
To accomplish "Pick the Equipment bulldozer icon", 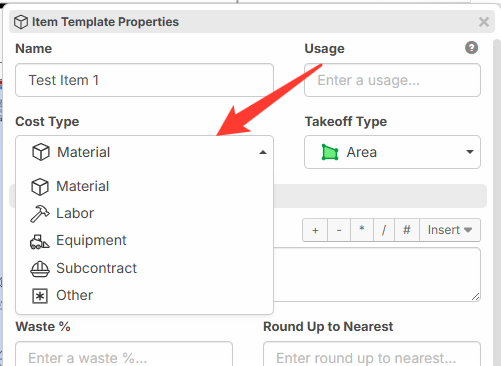I will pos(40,241).
